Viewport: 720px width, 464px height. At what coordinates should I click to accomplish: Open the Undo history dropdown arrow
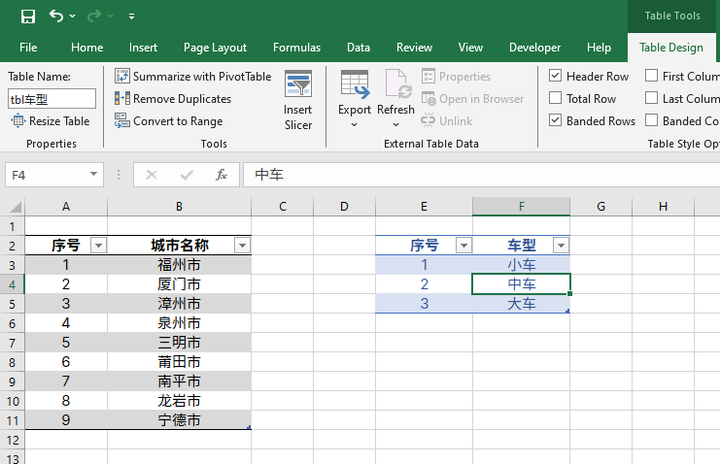[x=73, y=16]
